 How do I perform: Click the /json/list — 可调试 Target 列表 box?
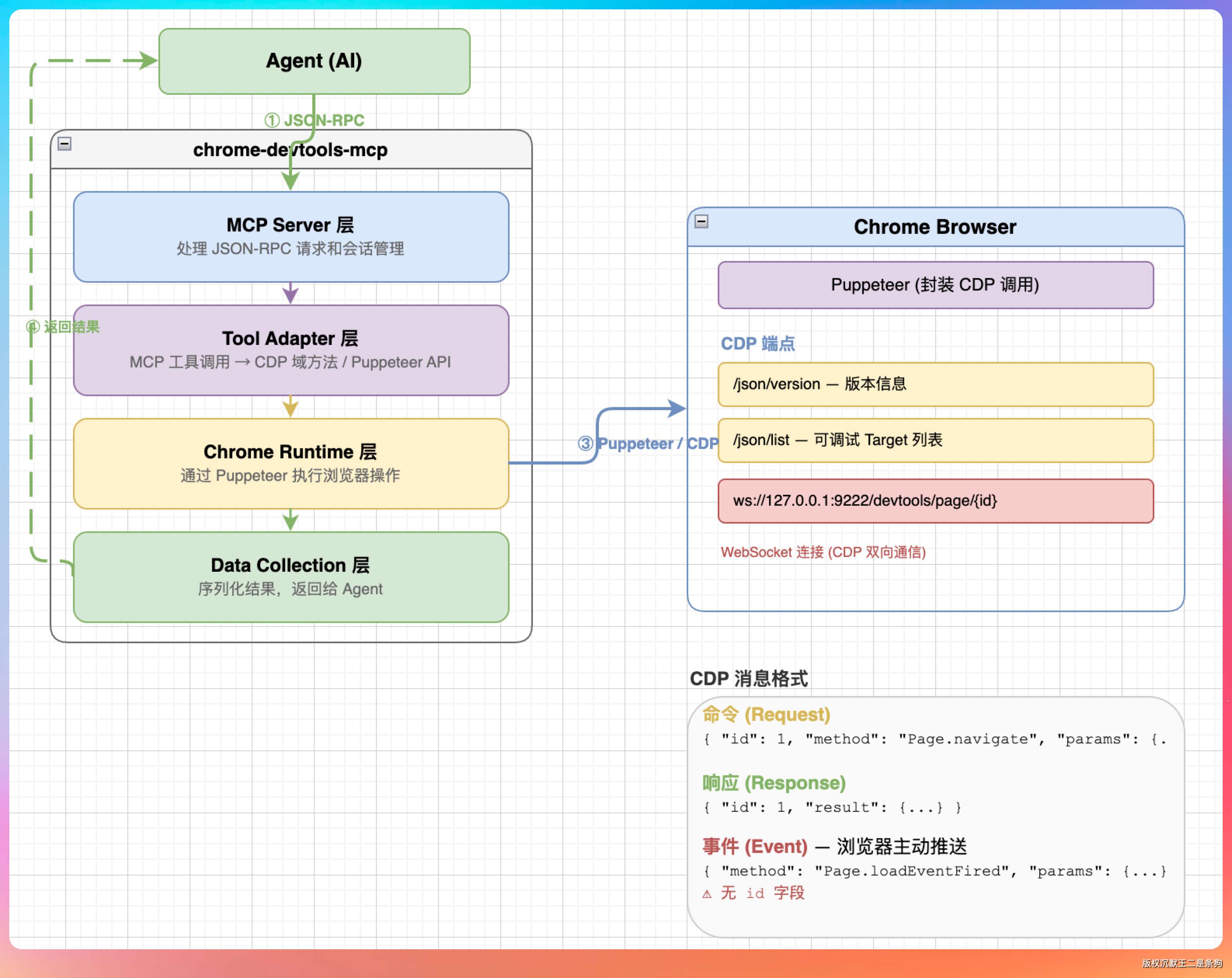click(935, 440)
